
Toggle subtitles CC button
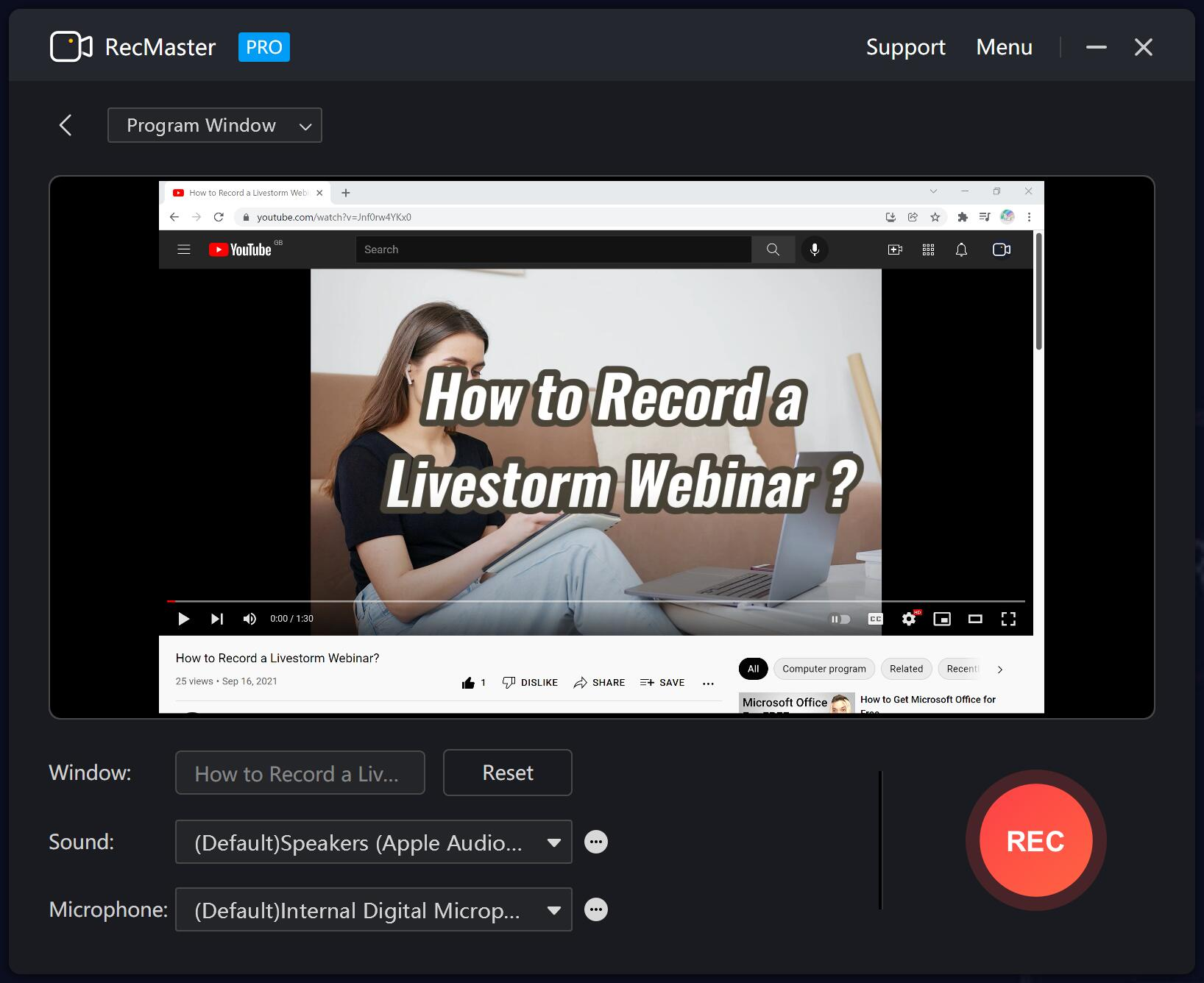point(876,619)
